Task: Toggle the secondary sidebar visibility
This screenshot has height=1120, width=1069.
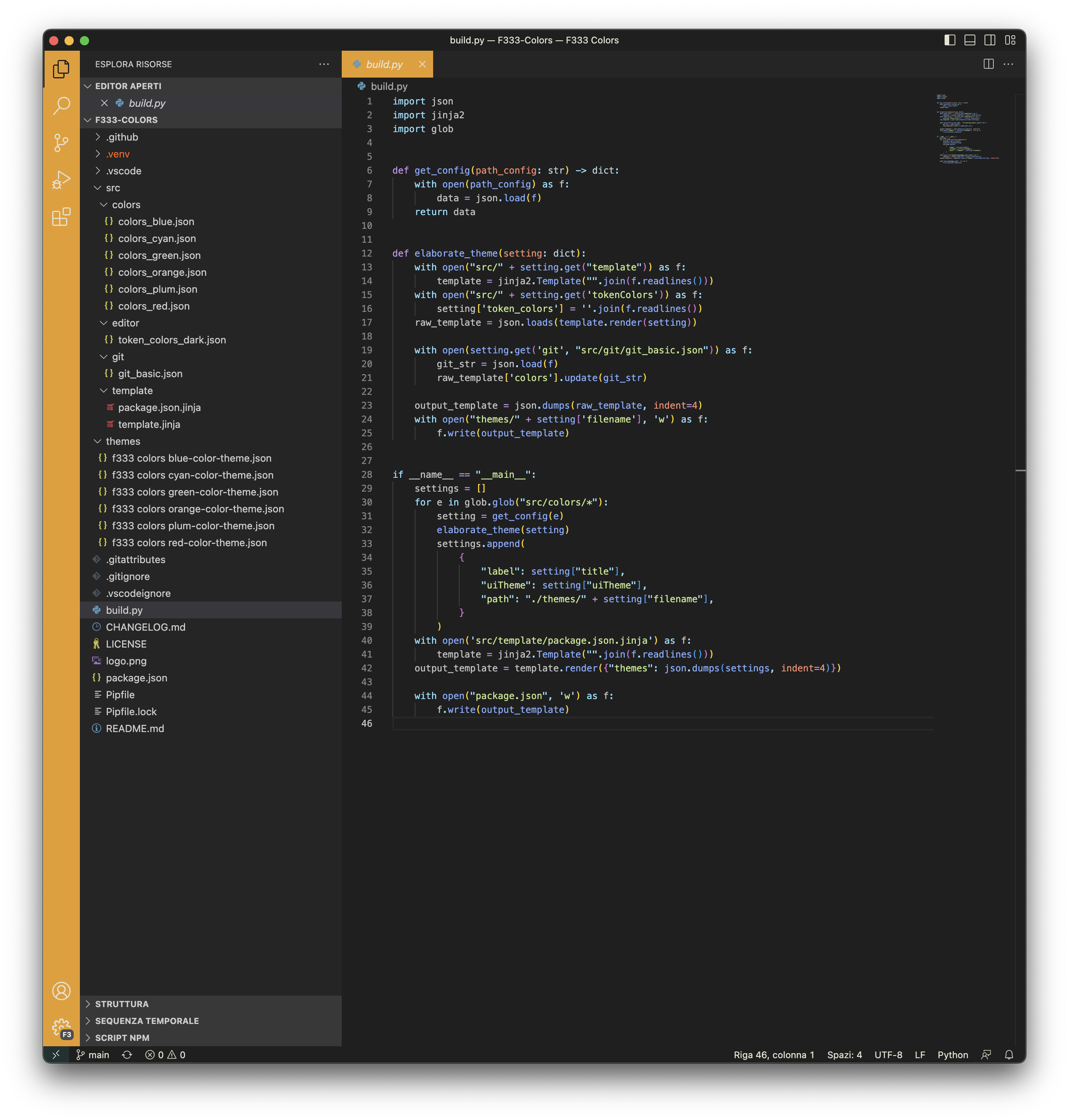Action: click(990, 40)
